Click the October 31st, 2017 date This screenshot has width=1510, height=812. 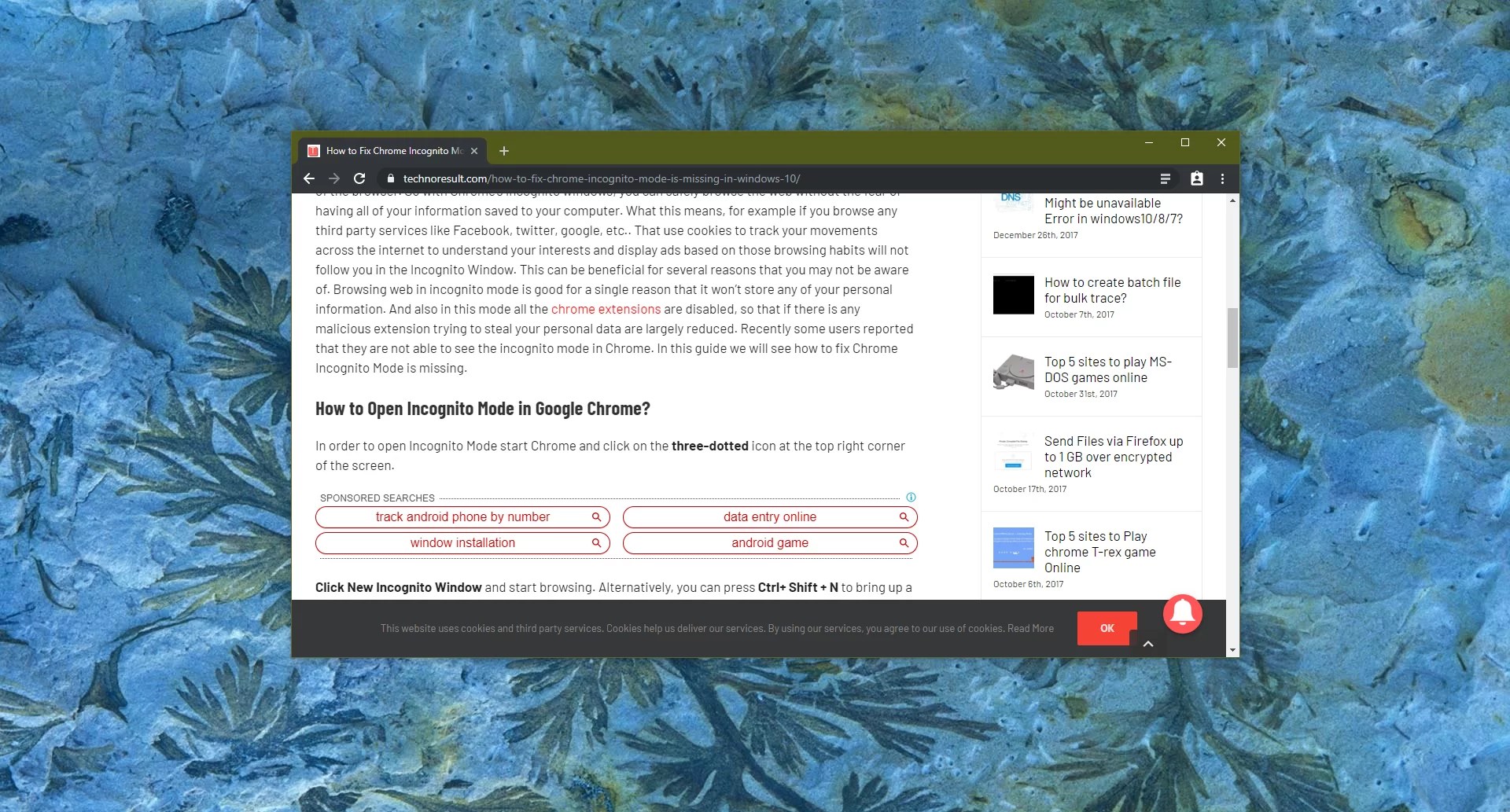click(x=1081, y=394)
